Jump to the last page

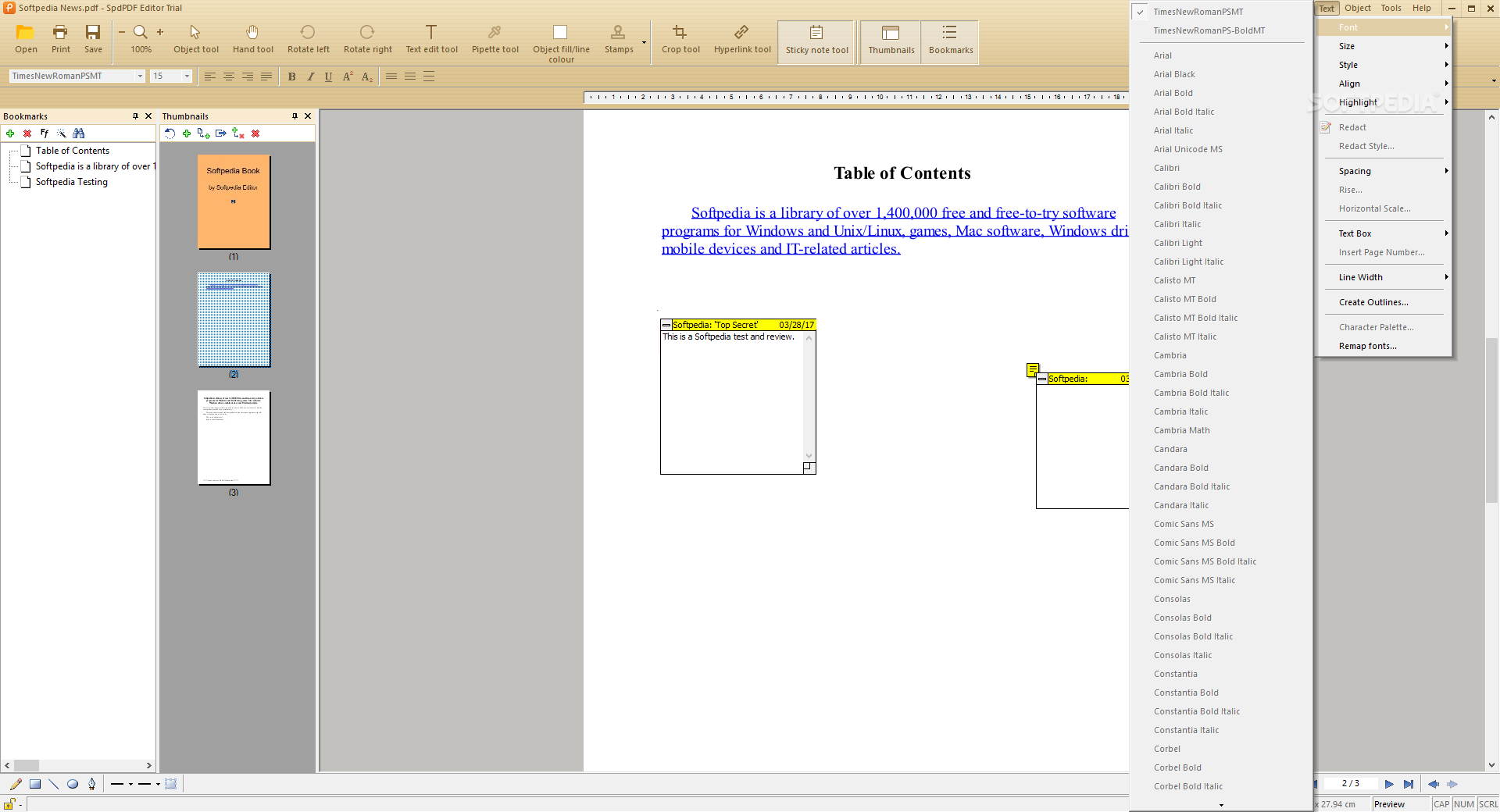pyautogui.click(x=1408, y=784)
